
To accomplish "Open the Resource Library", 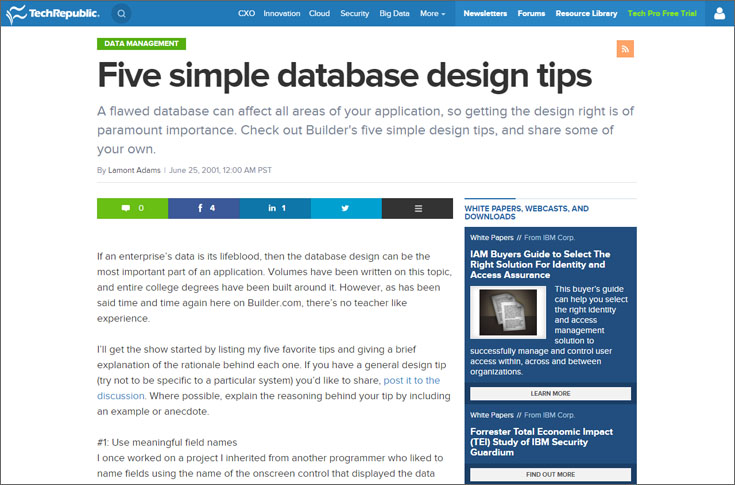I will (586, 14).
